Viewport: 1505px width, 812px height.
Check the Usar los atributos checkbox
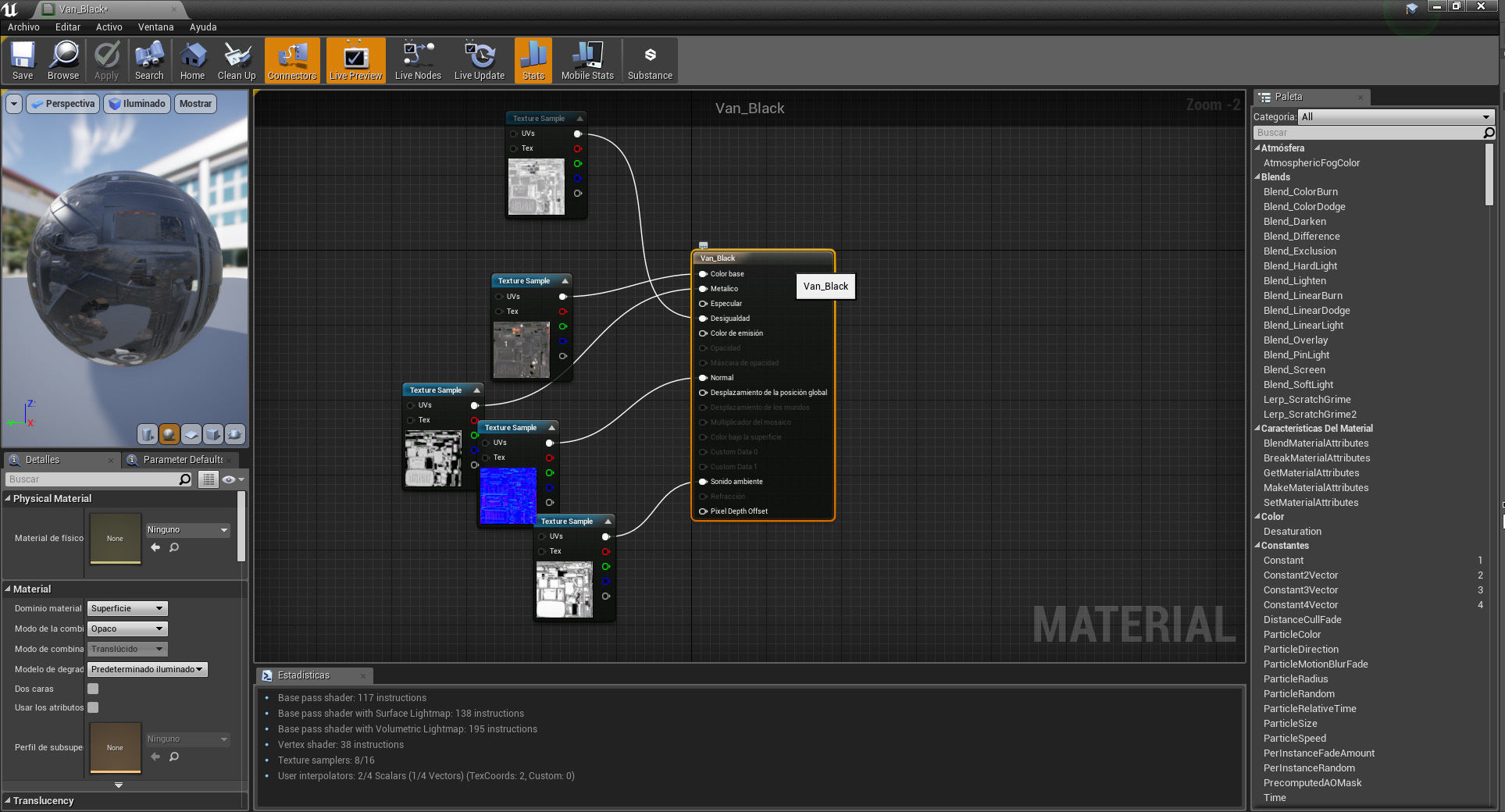[93, 707]
